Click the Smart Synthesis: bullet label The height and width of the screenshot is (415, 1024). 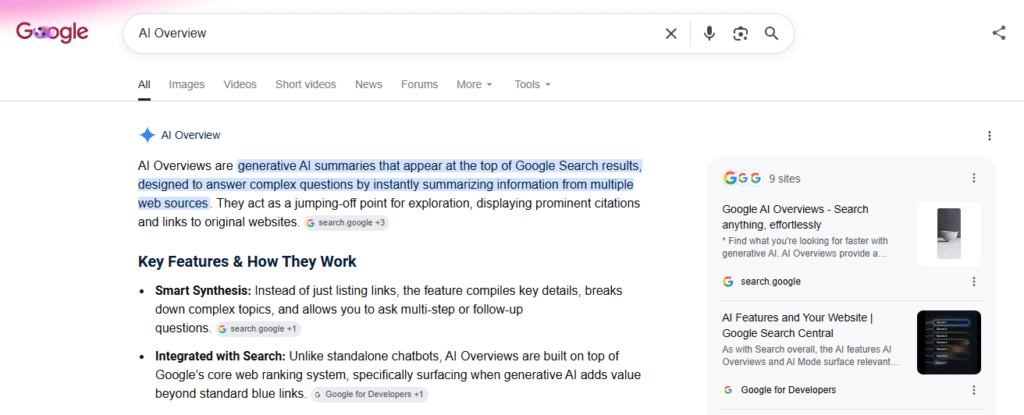coord(203,290)
